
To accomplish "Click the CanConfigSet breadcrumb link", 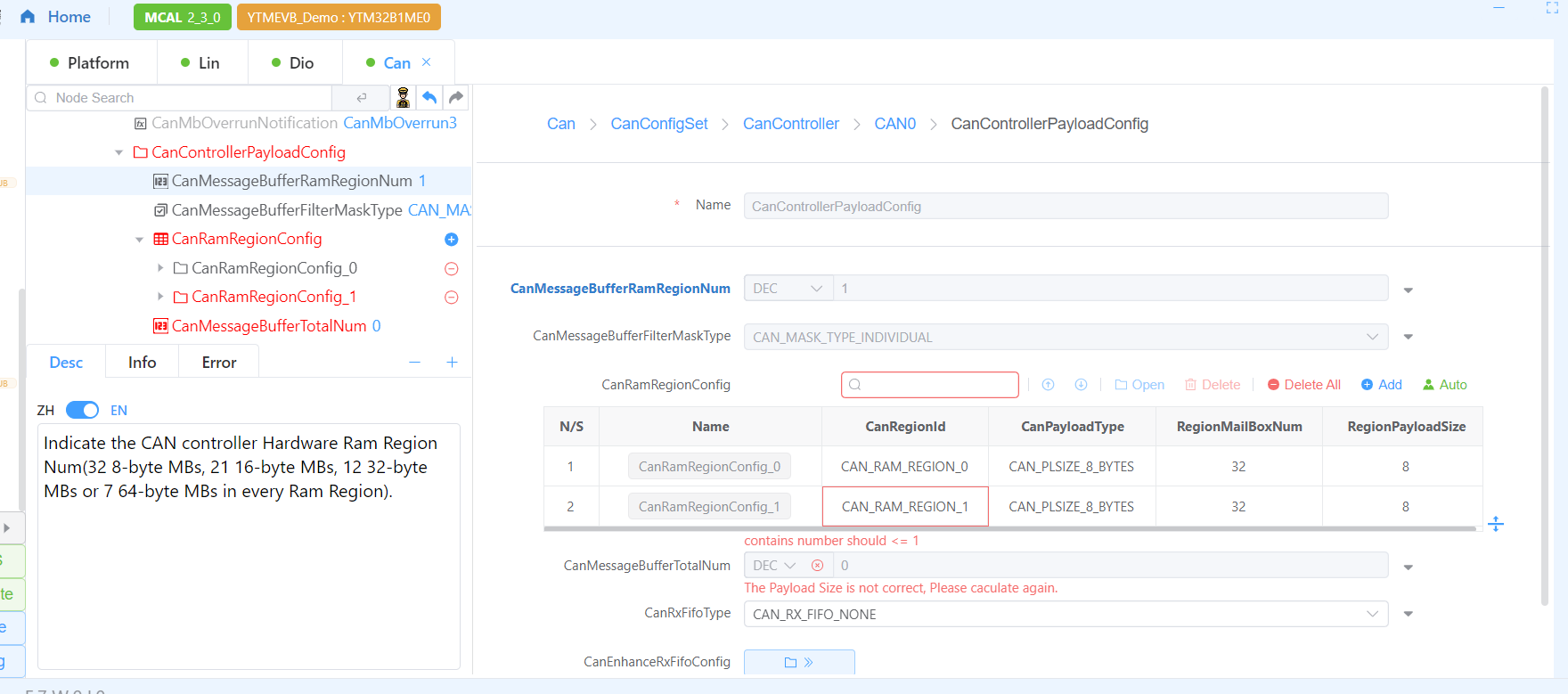I will pos(658,124).
